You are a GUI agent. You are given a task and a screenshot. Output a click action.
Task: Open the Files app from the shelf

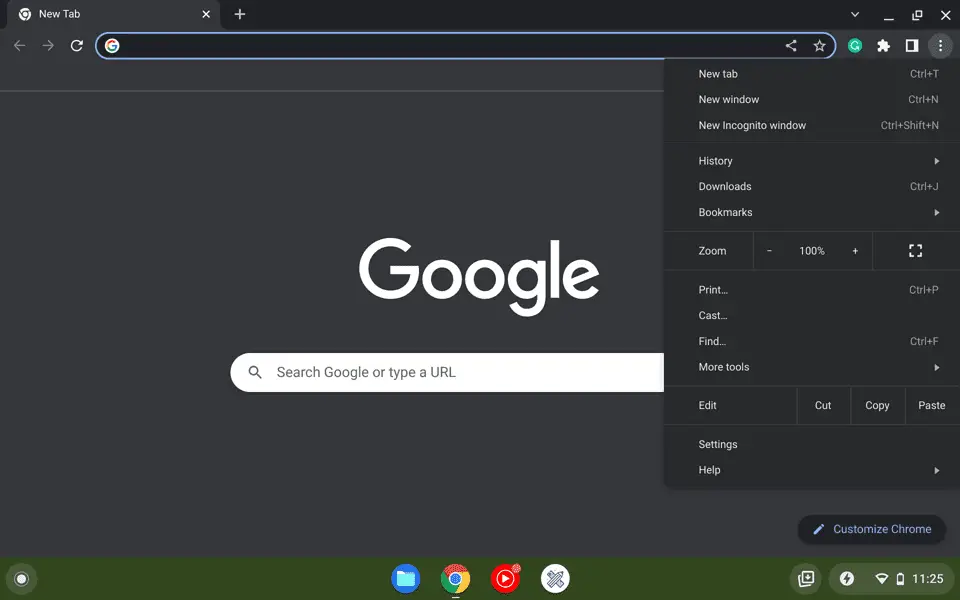405,578
